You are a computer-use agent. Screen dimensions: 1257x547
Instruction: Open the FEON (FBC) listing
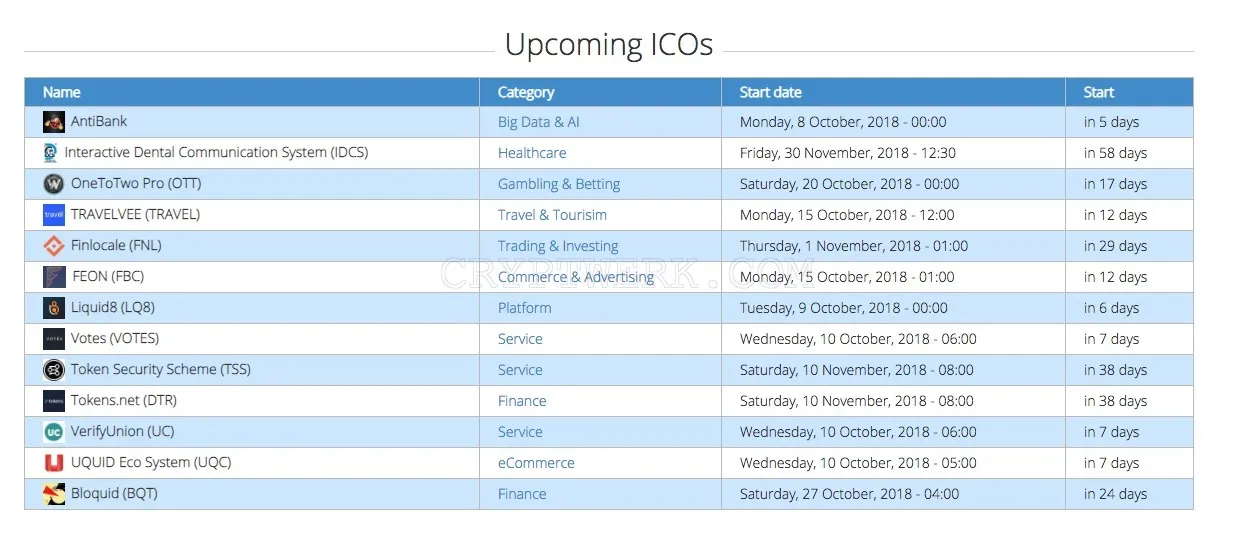108,276
